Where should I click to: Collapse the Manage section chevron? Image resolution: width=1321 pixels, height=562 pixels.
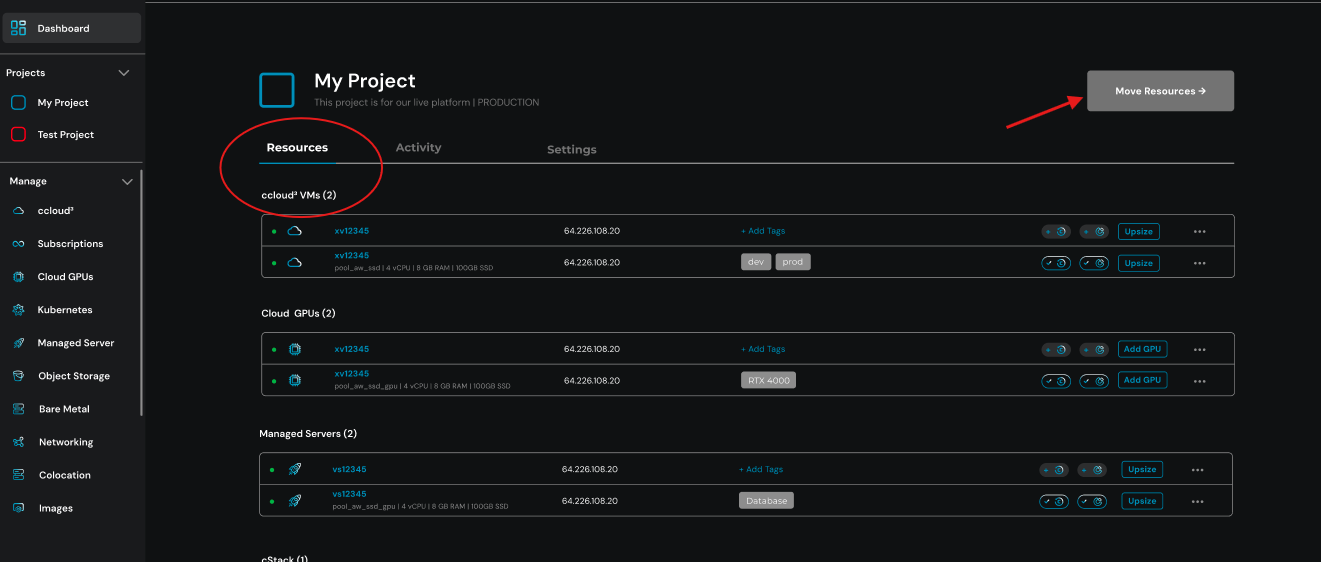127,182
